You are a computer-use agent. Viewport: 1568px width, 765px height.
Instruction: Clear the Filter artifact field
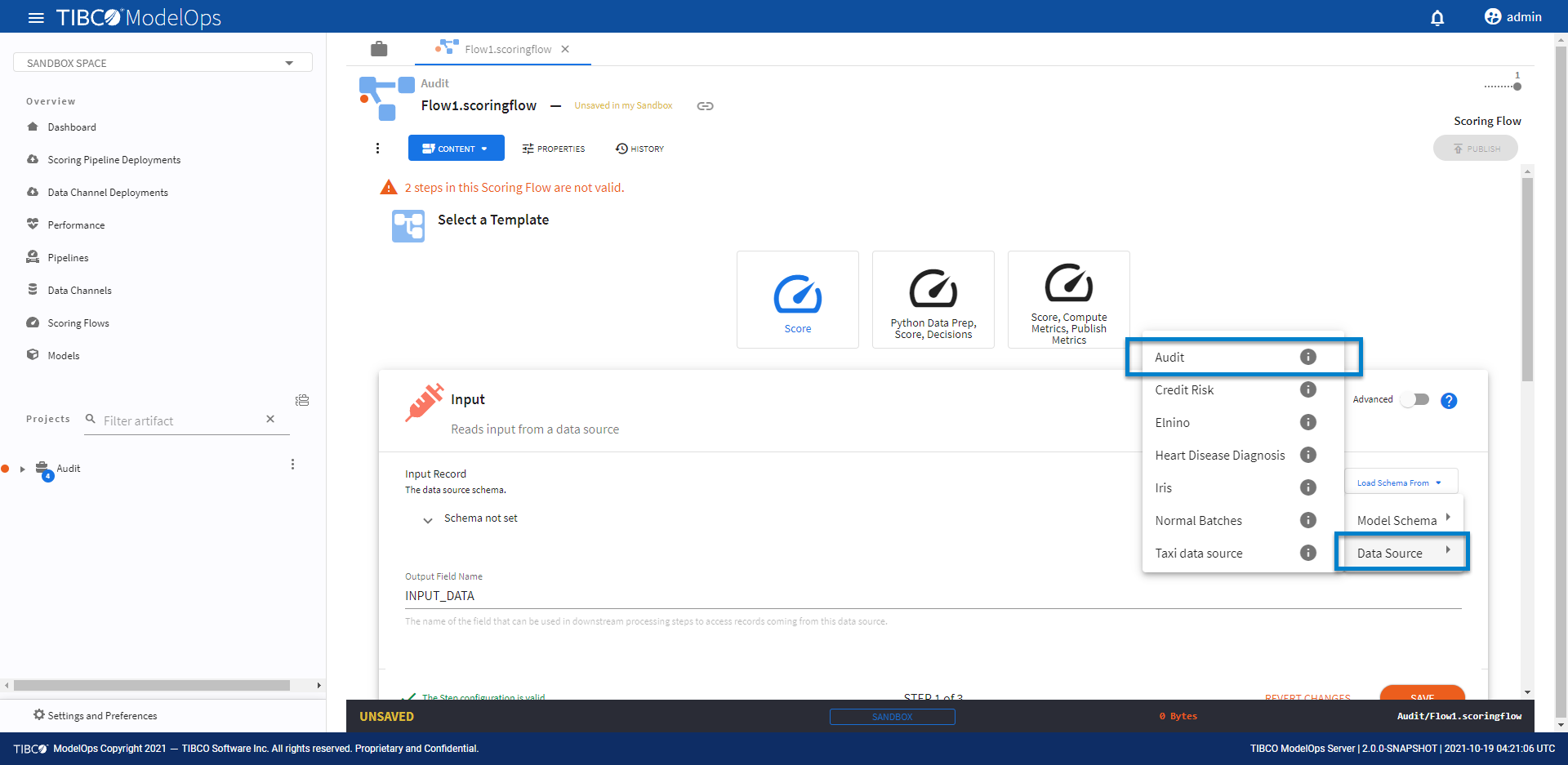point(270,419)
